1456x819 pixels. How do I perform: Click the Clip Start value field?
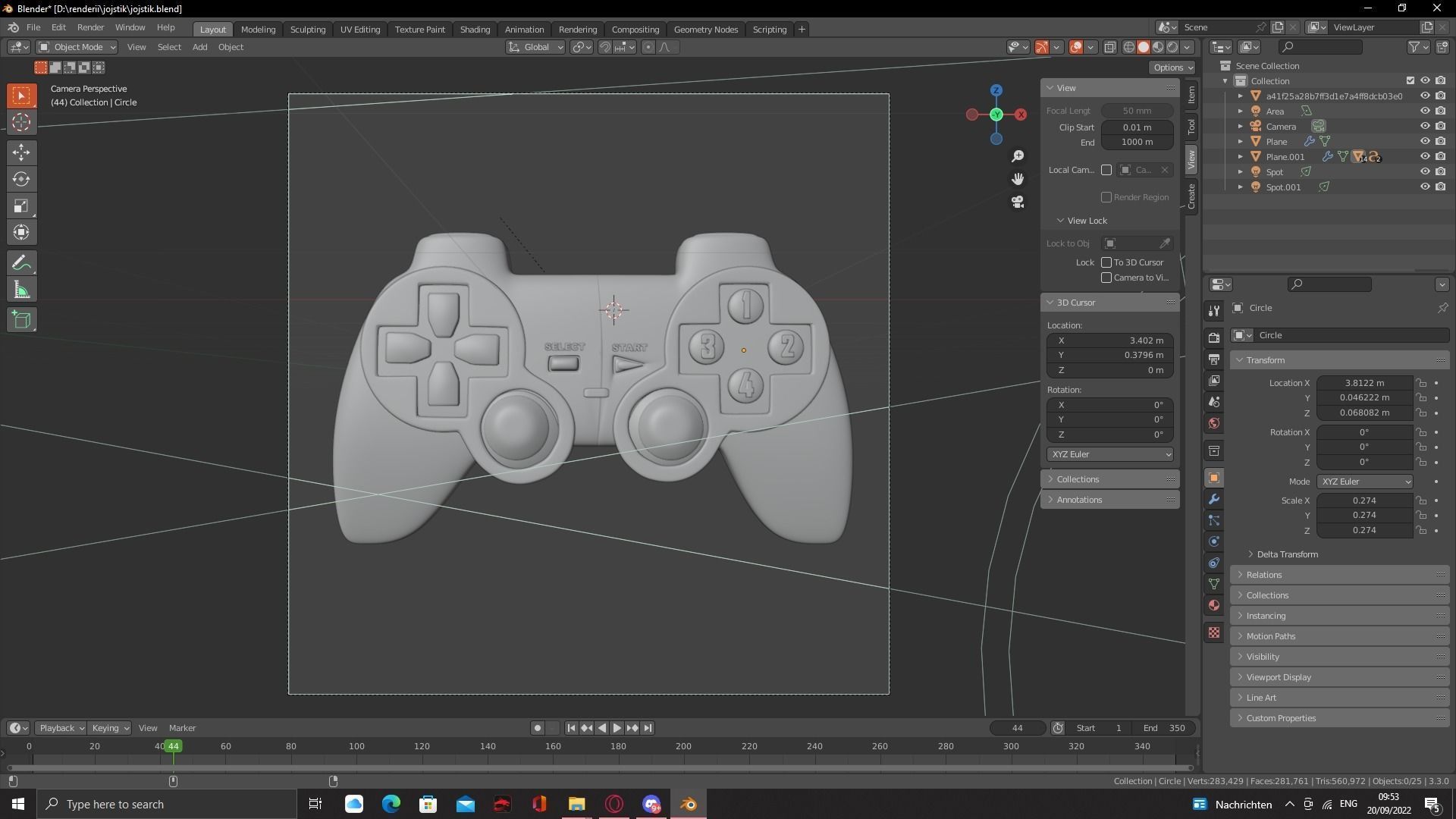pos(1137,127)
